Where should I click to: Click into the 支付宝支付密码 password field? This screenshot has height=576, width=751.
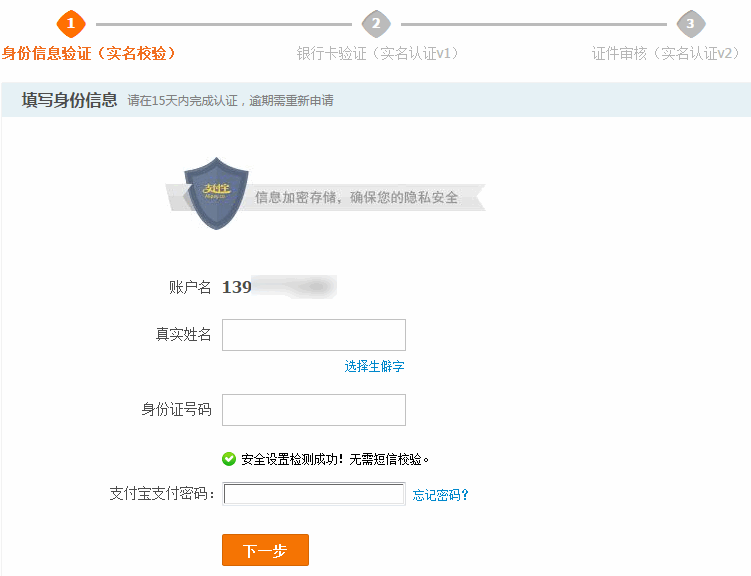pos(314,494)
